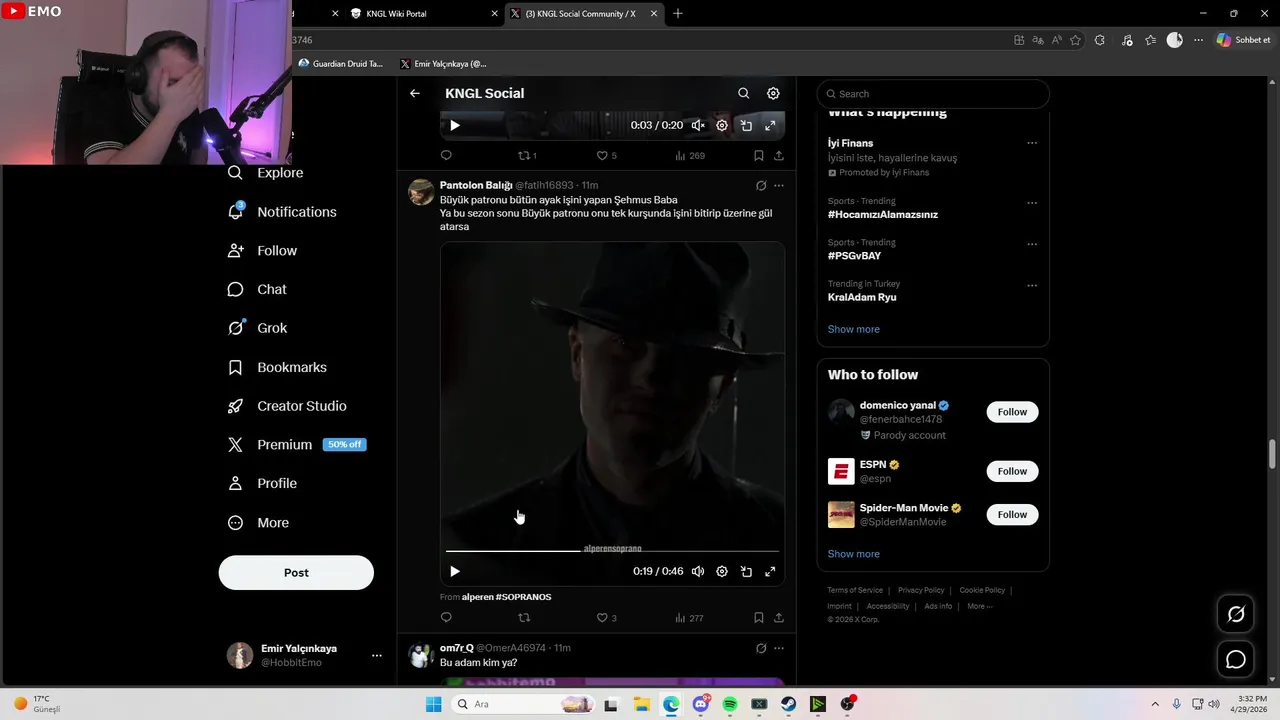The height and width of the screenshot is (720, 1280).
Task: Open options for #PSGvBAY trend
Action: [x=1032, y=244]
